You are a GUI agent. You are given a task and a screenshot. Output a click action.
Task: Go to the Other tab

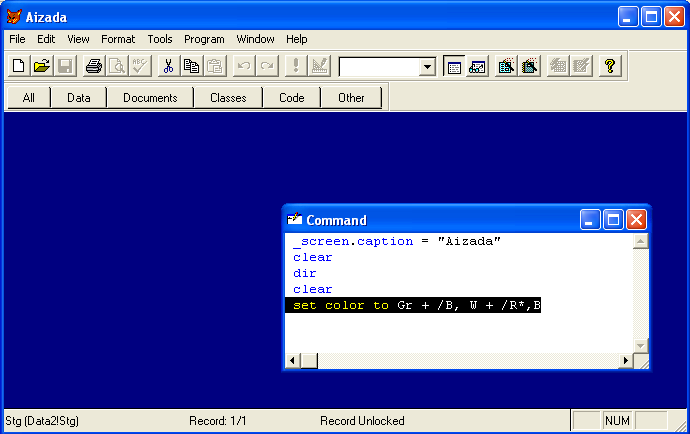click(351, 98)
